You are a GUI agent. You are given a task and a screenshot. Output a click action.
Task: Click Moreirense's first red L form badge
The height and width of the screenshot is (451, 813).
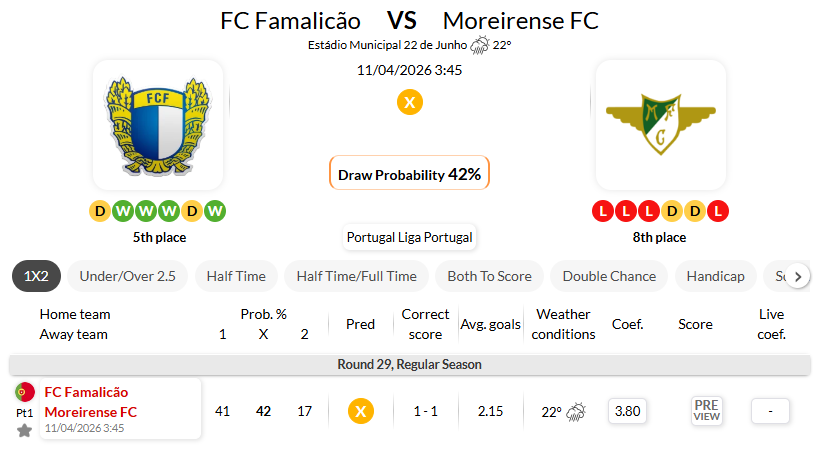pos(602,211)
